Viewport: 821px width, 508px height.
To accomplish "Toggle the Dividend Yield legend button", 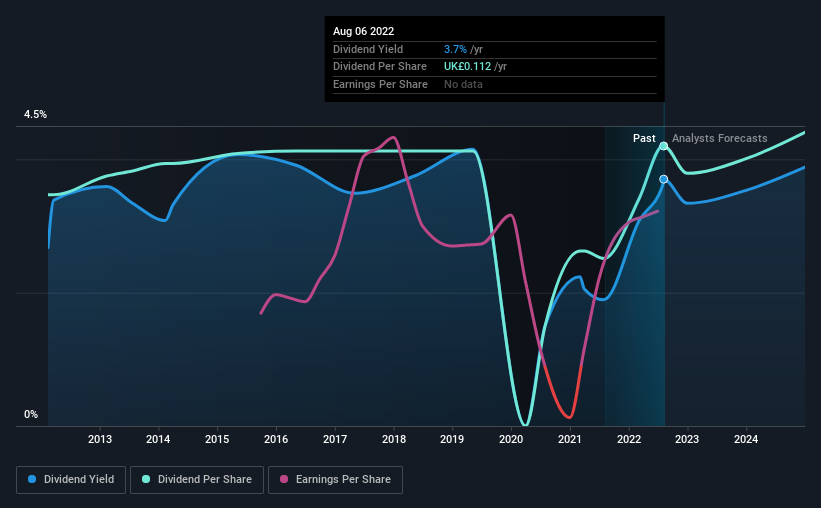I will click(71, 480).
